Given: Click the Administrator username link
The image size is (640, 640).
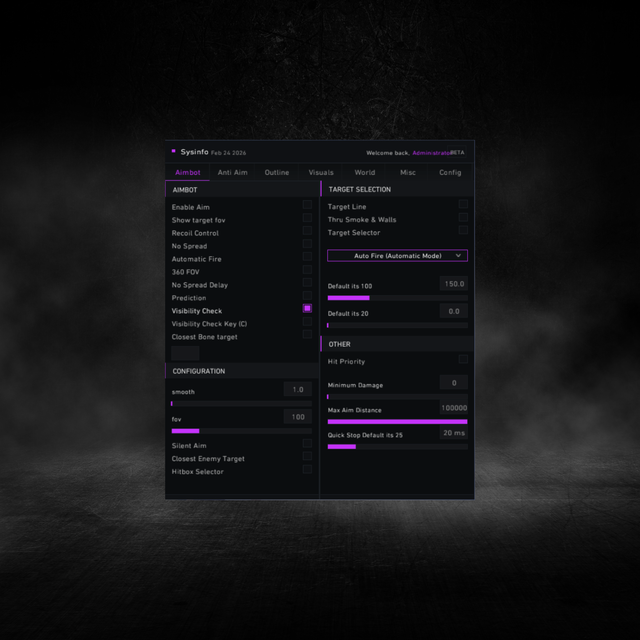Looking at the screenshot, I should [x=431, y=153].
